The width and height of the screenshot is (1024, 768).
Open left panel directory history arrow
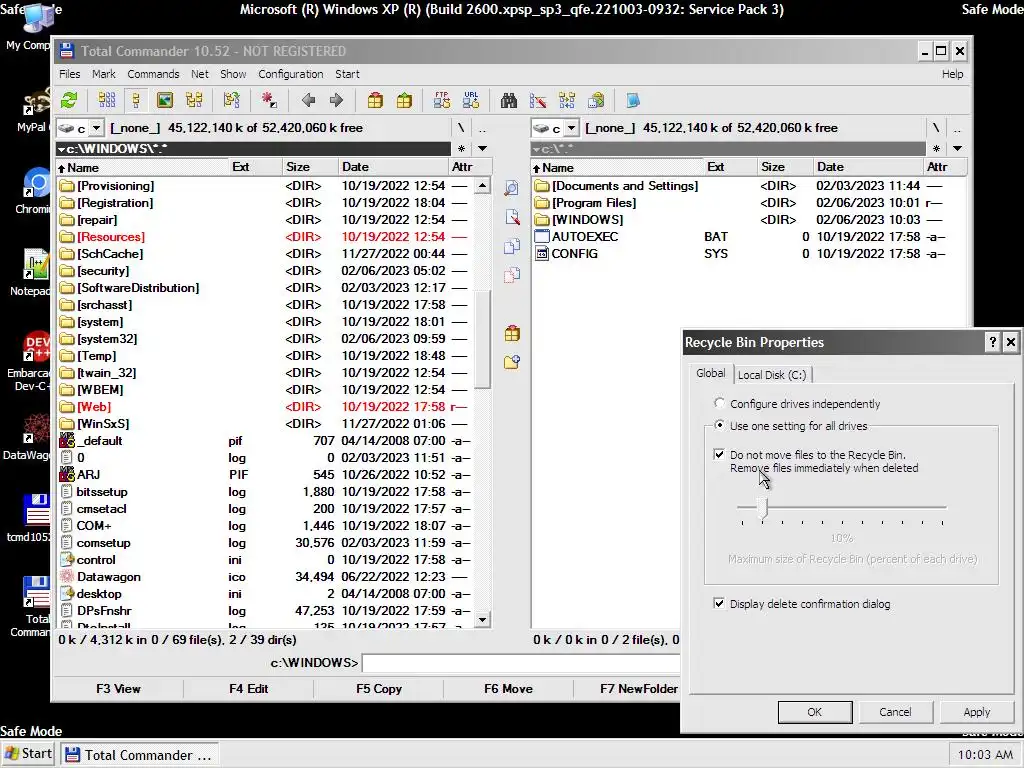pyautogui.click(x=482, y=148)
